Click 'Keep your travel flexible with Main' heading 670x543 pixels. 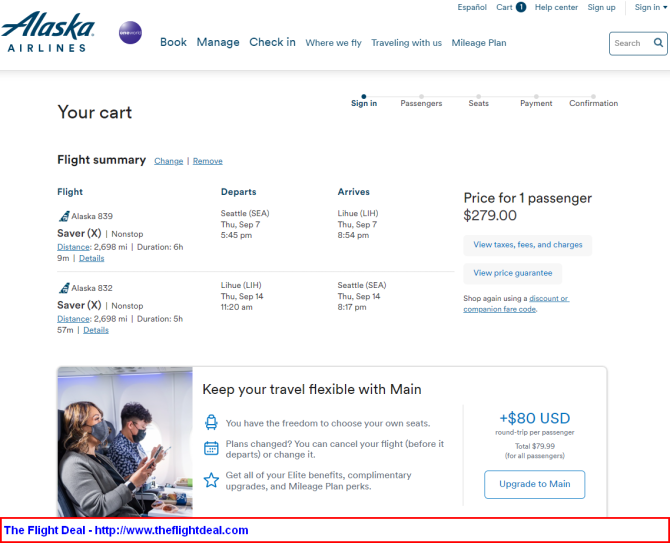[312, 389]
